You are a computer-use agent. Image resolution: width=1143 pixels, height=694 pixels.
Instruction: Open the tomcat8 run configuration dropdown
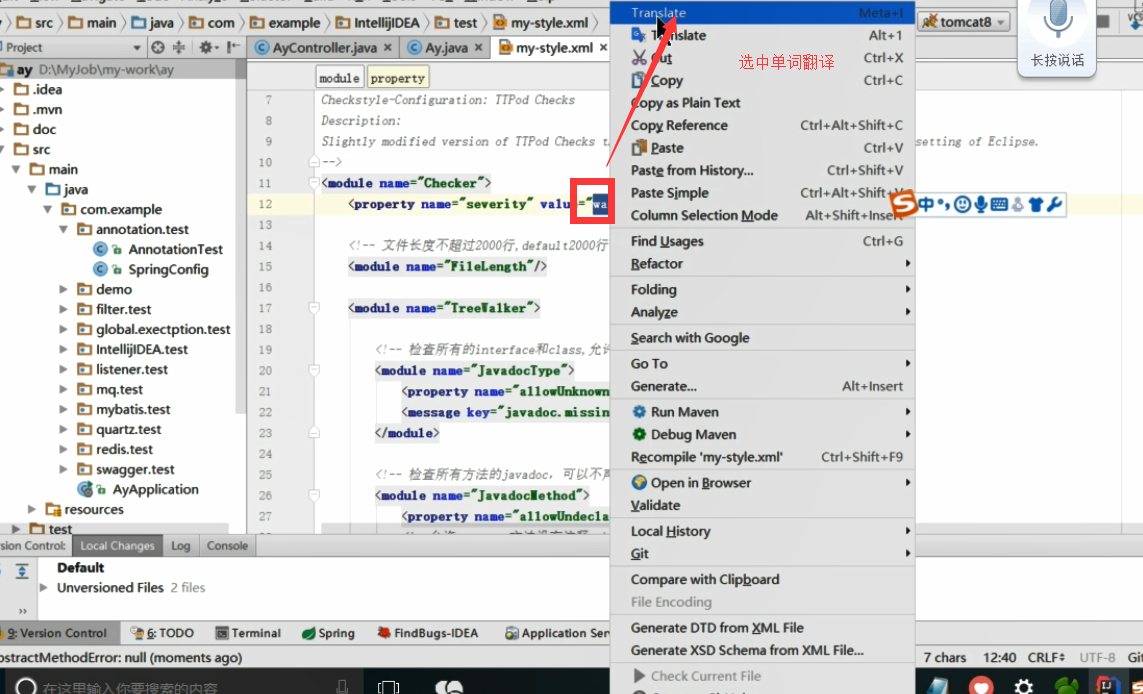tap(964, 22)
